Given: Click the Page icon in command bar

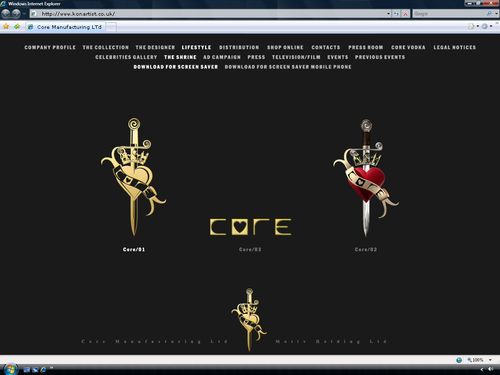Looking at the screenshot, I should 471,26.
